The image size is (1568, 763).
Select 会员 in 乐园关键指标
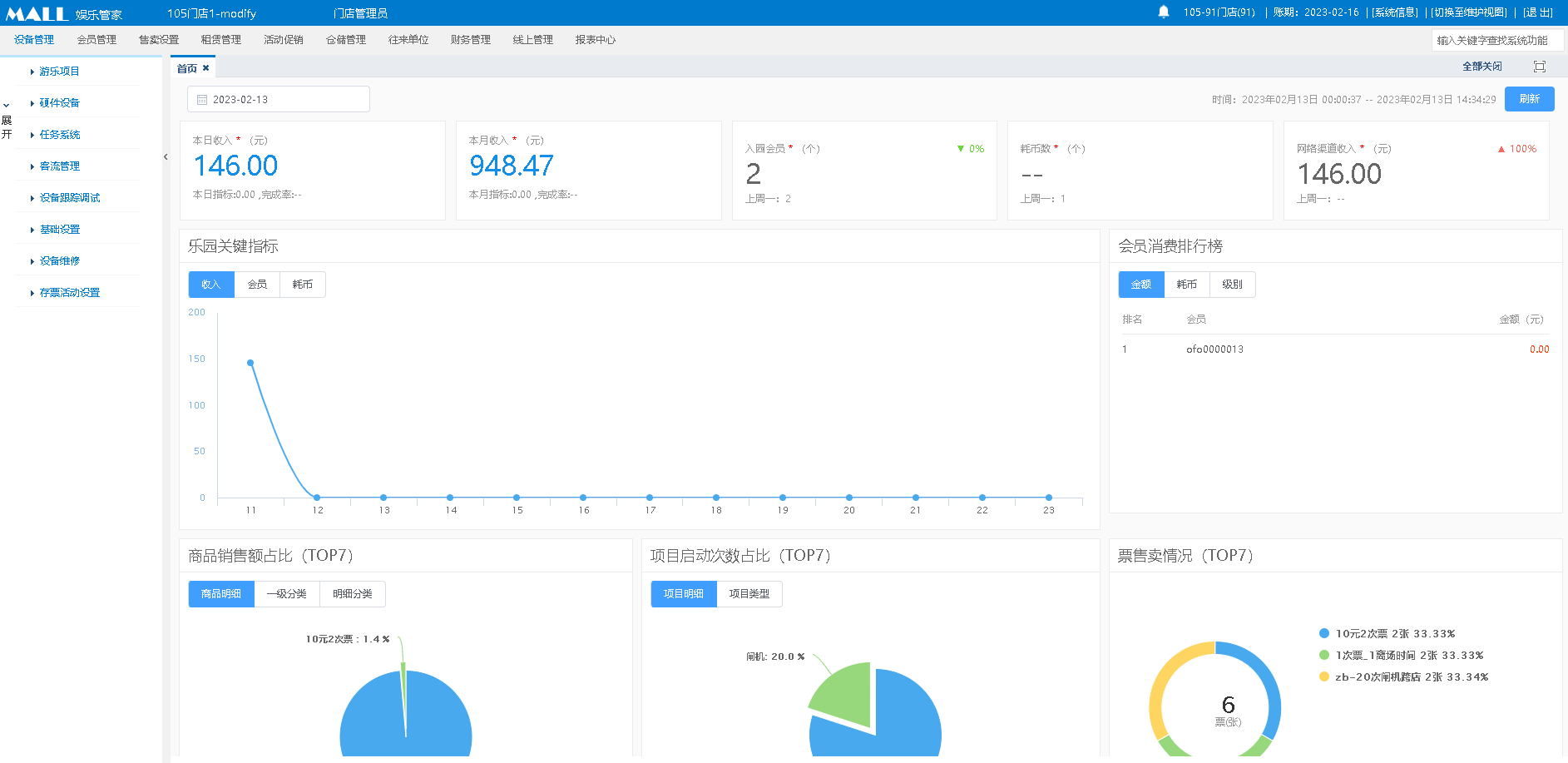258,285
